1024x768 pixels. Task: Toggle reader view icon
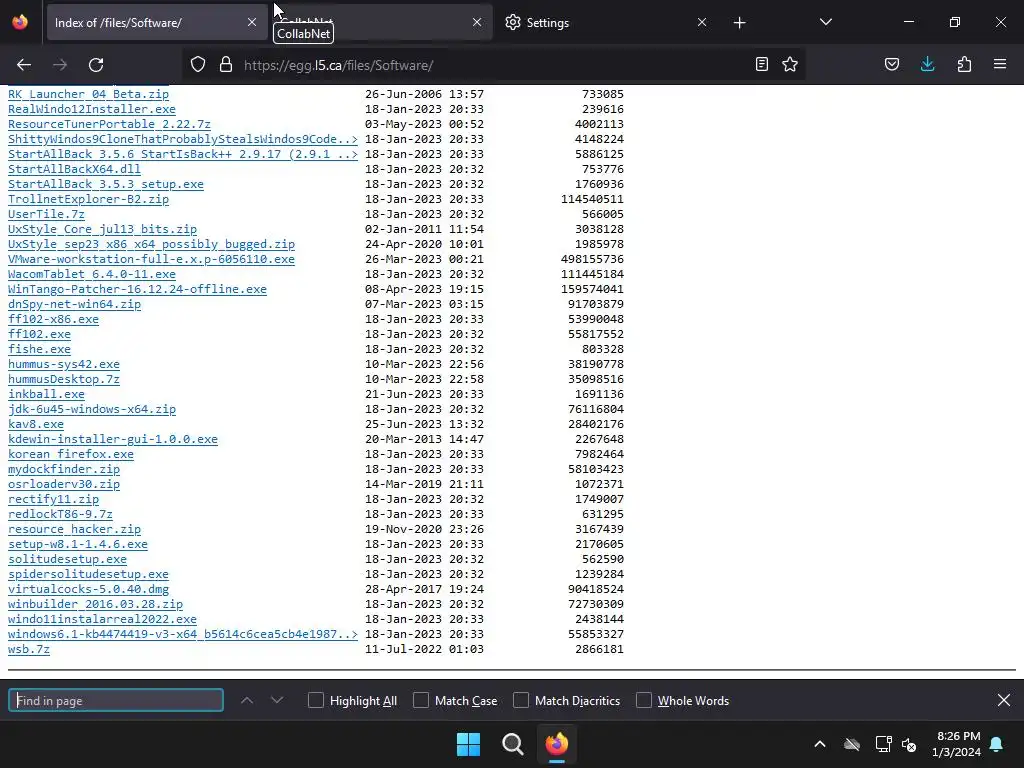(761, 64)
